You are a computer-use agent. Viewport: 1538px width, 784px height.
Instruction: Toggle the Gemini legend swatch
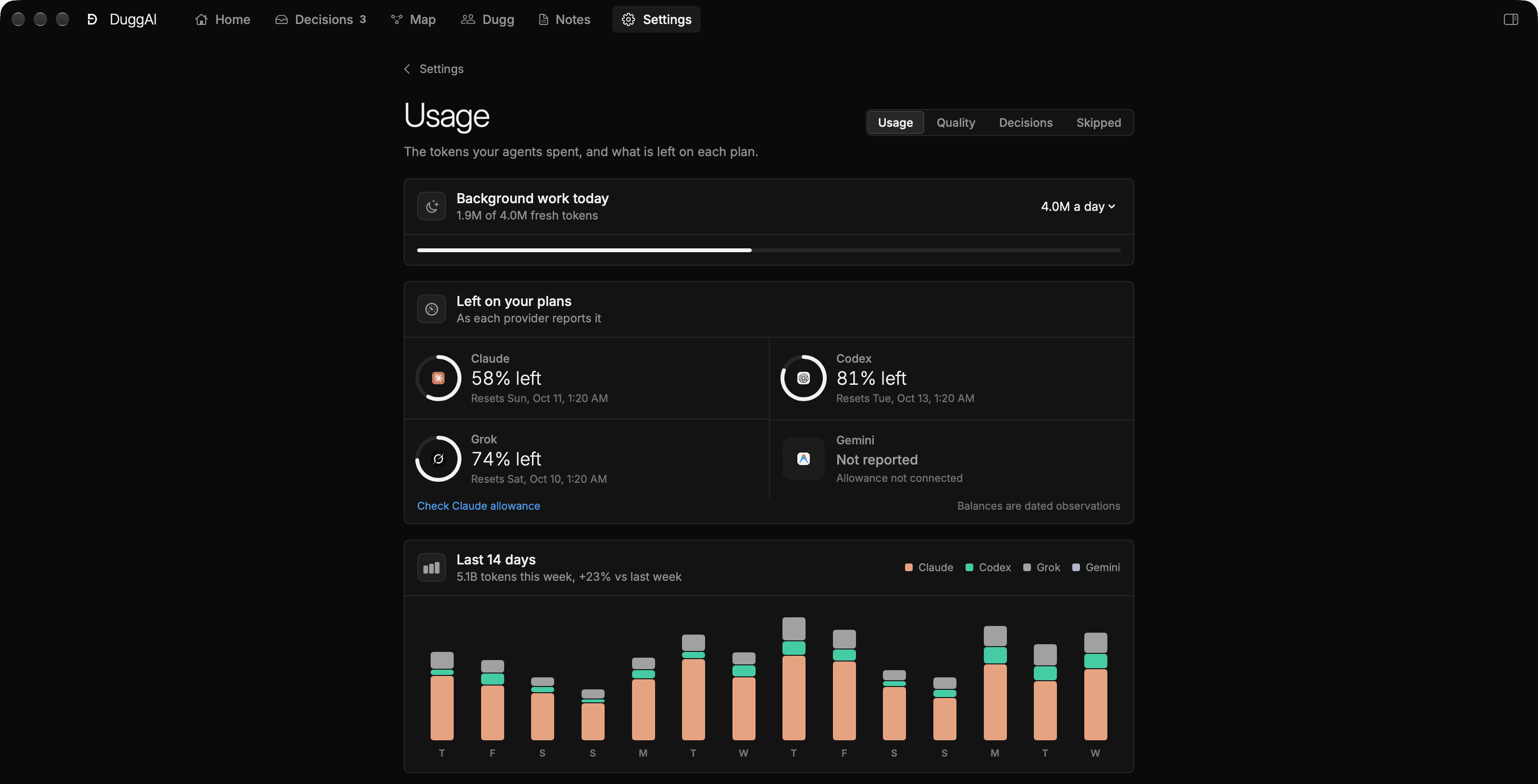tap(1076, 567)
